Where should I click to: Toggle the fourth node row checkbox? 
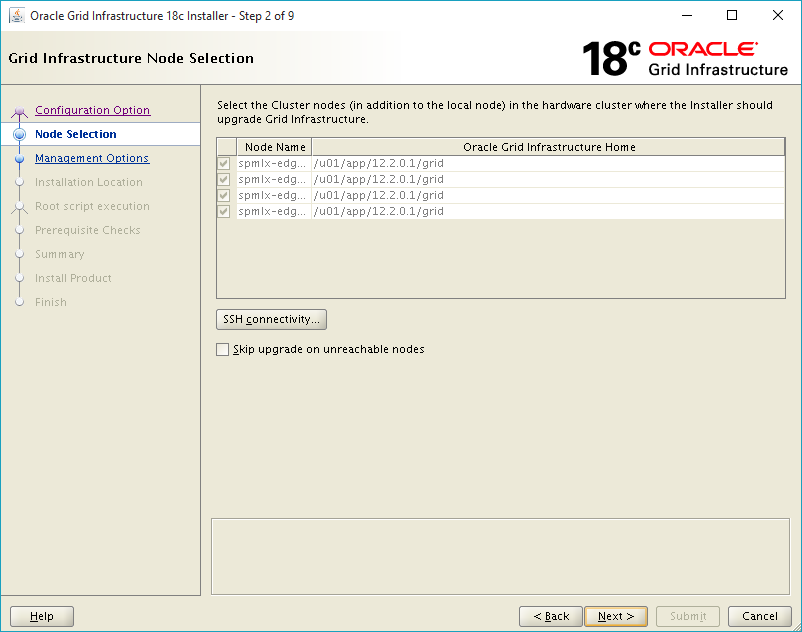(224, 211)
